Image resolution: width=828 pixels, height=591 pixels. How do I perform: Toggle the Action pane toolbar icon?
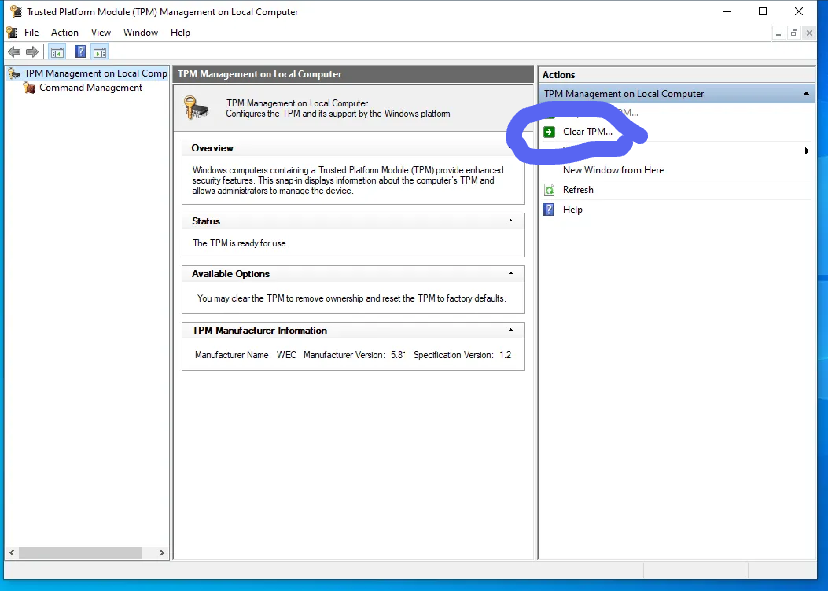(99, 52)
